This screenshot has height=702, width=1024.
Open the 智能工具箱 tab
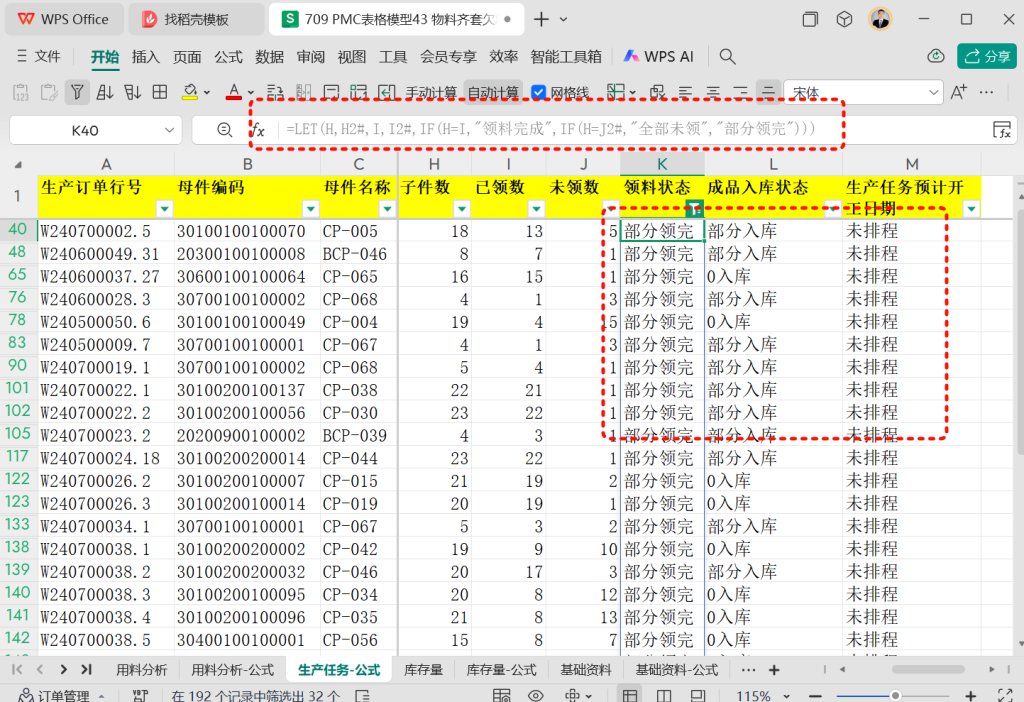566,57
